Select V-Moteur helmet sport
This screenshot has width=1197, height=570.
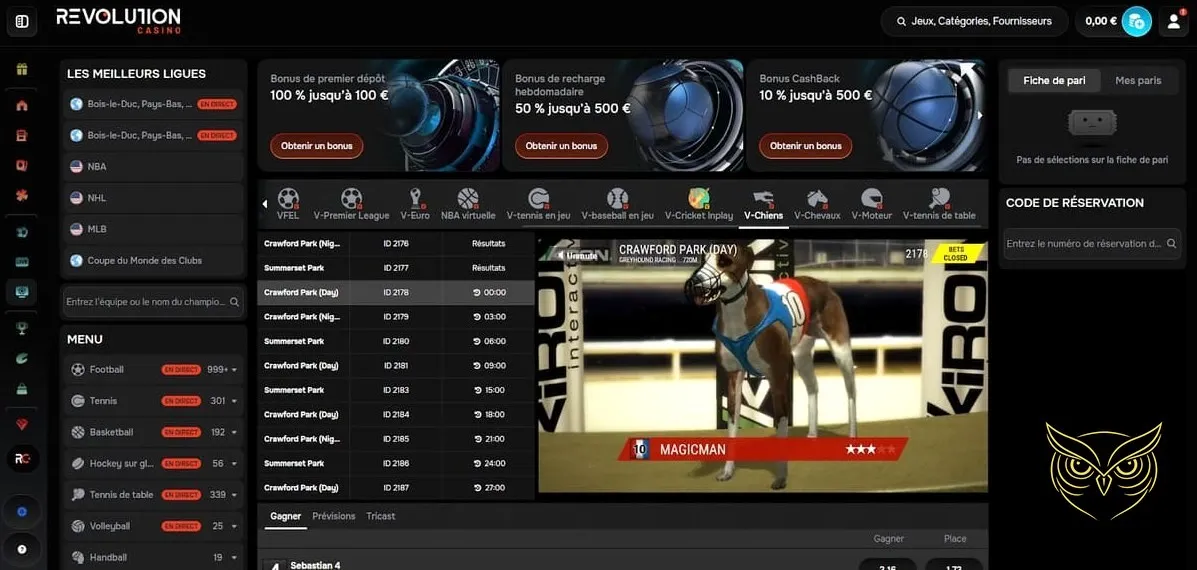[x=871, y=204]
